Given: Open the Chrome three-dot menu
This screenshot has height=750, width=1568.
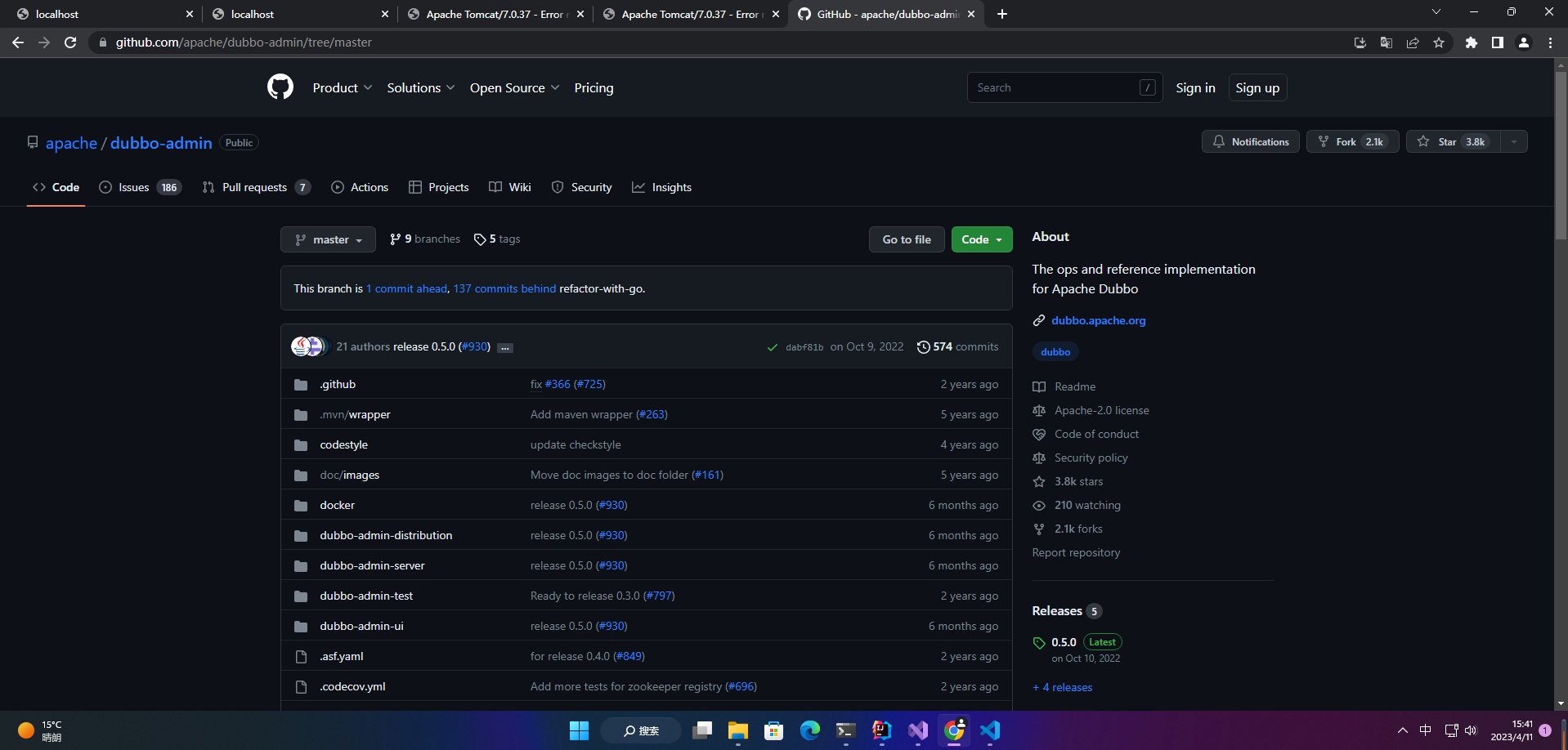Looking at the screenshot, I should tap(1550, 42).
